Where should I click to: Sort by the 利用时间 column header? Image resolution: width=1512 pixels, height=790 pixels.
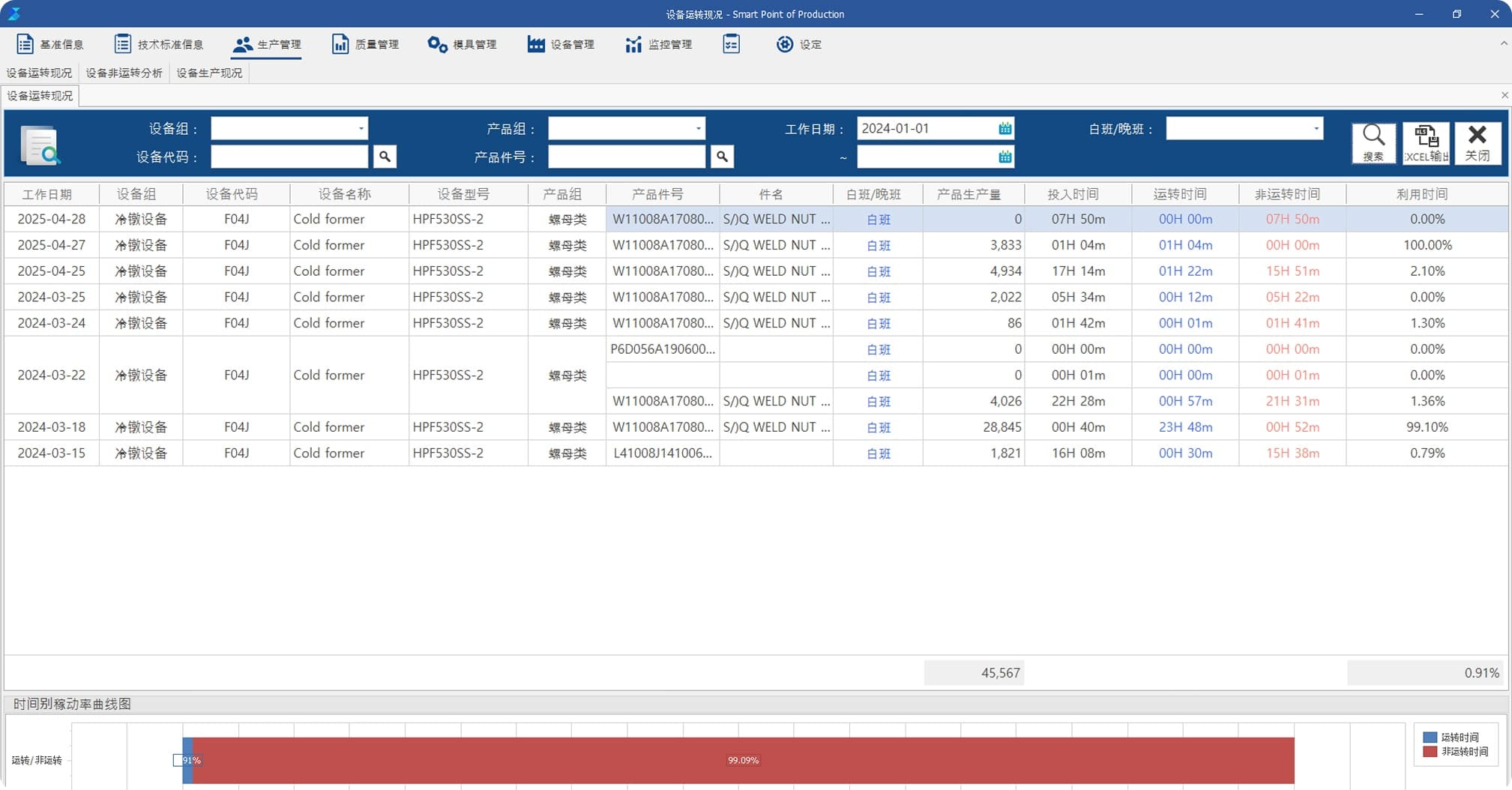click(x=1421, y=194)
